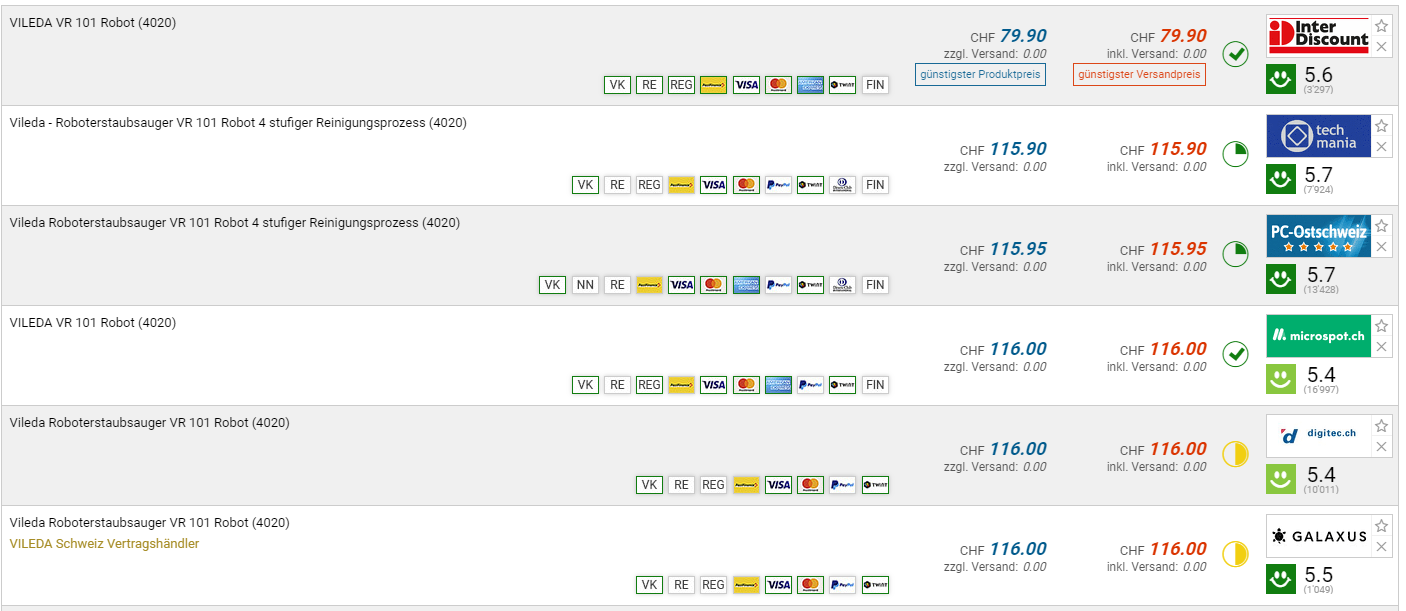The image size is (1406, 611).
Task: Click the half-yellow availability icon for Galaxus
Action: (x=1236, y=553)
